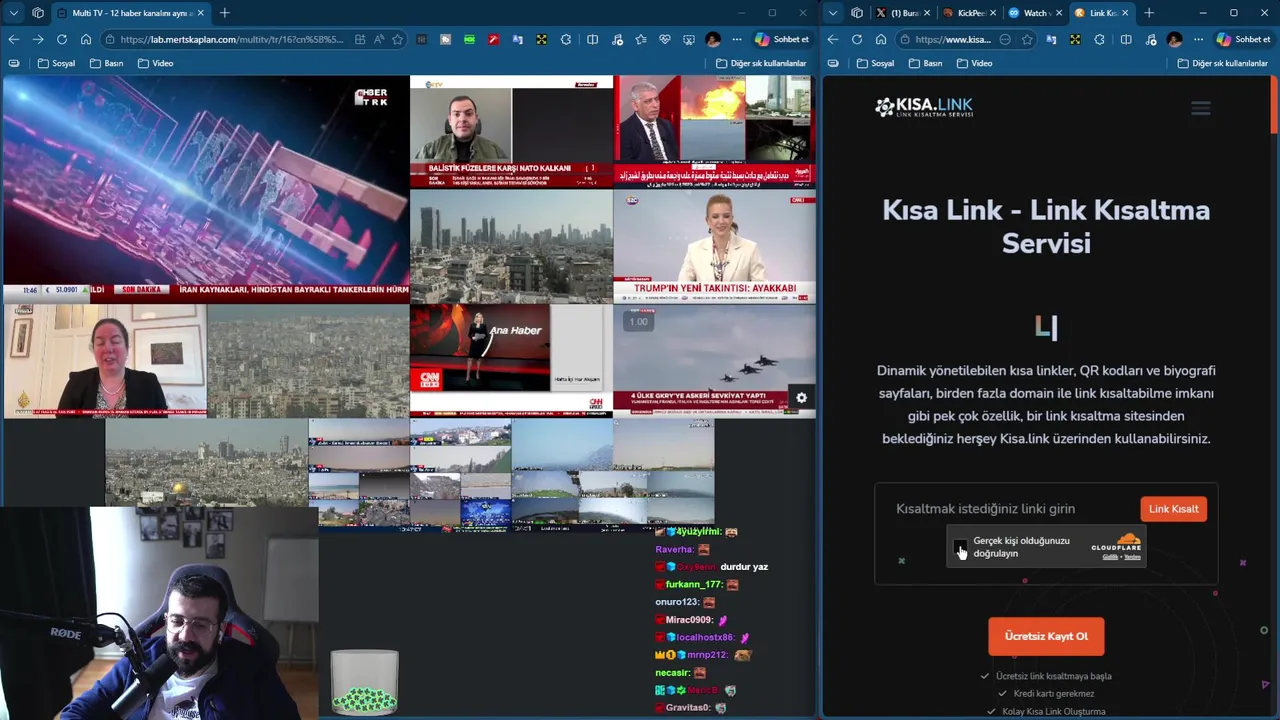Reload the Kisa.link page

856,39
